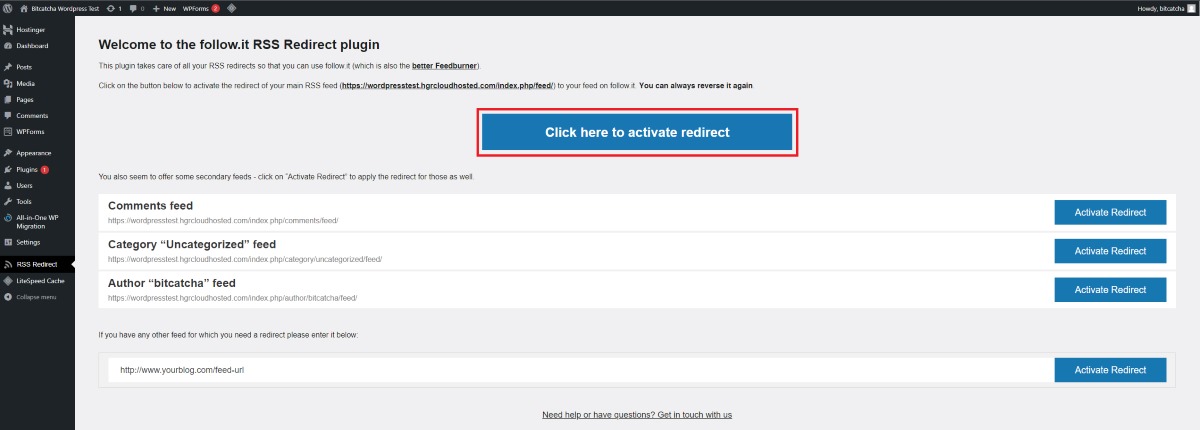Open WPForms in the top admin bar
Image resolution: width=1200 pixels, height=430 pixels.
pyautogui.click(x=201, y=8)
